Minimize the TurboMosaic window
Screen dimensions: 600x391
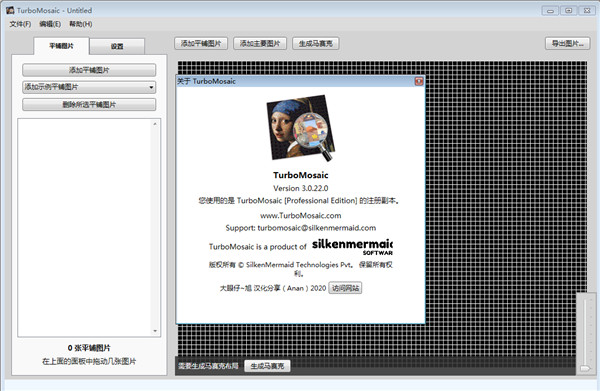(550, 11)
